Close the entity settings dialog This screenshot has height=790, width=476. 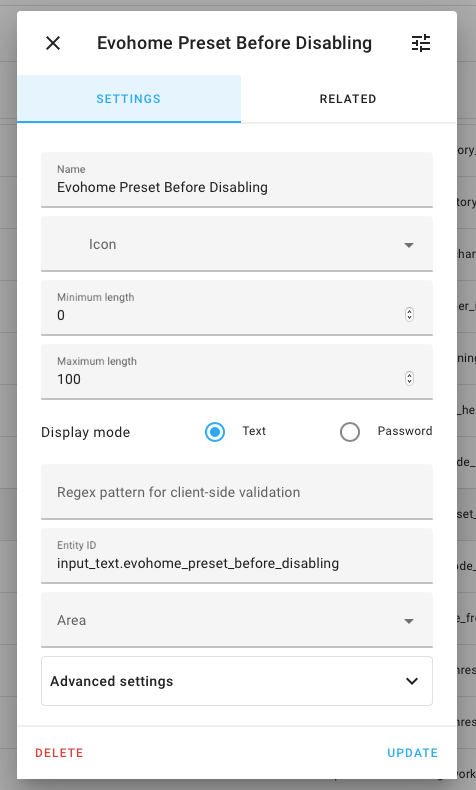(53, 43)
